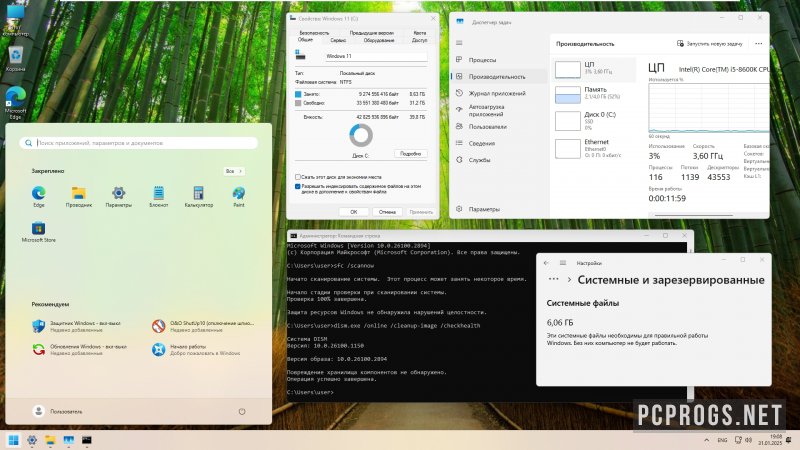This screenshot has width=800, height=450.
Task: Show hidden tray icons chevron
Action: [x=707, y=440]
